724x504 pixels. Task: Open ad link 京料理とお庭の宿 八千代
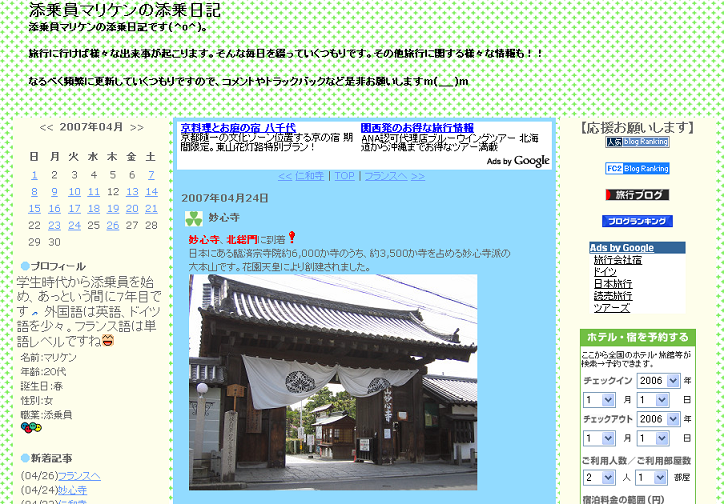pyautogui.click(x=238, y=128)
